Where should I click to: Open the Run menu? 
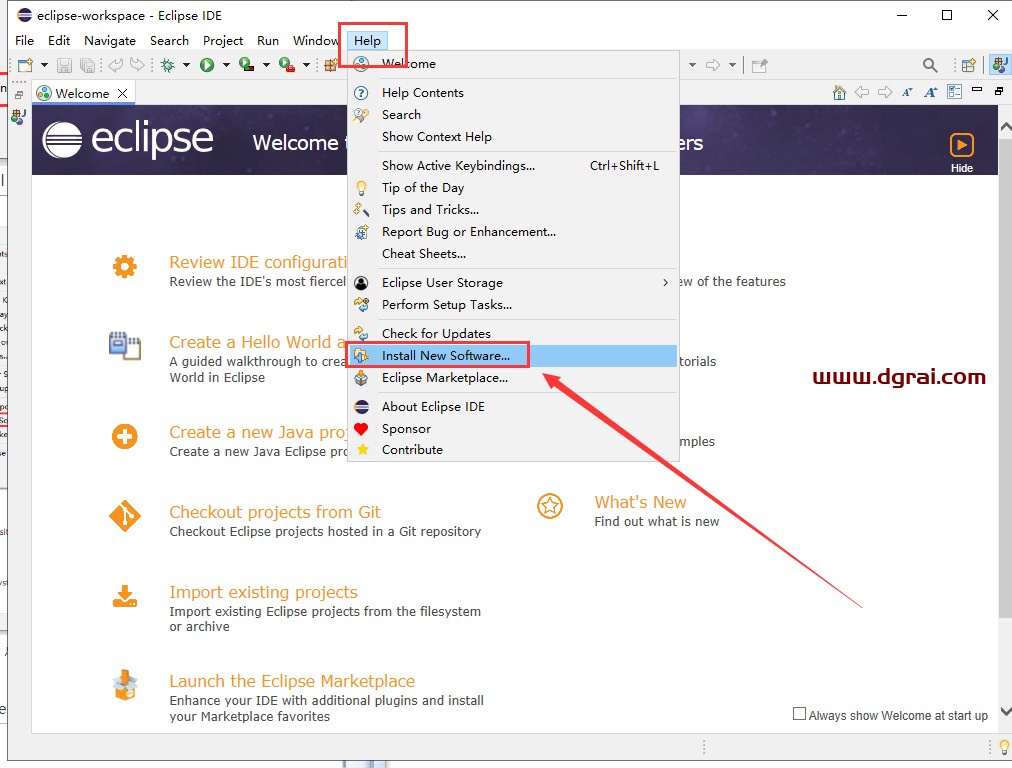tap(268, 41)
